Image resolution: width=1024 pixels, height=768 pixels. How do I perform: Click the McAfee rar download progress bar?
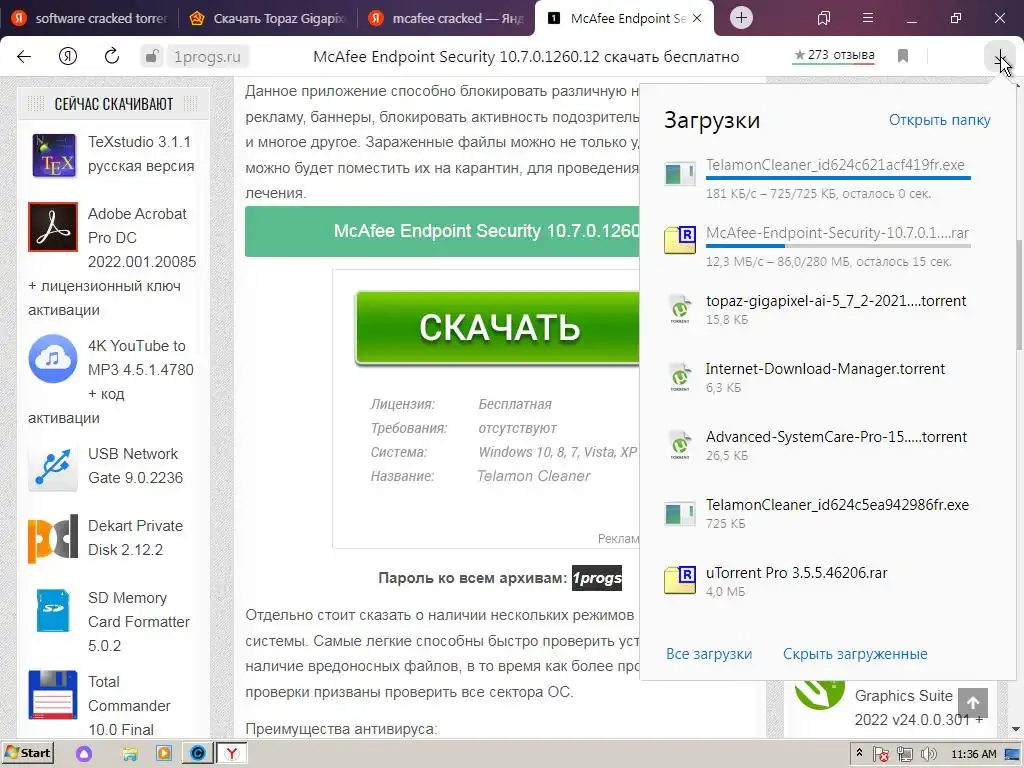838,246
